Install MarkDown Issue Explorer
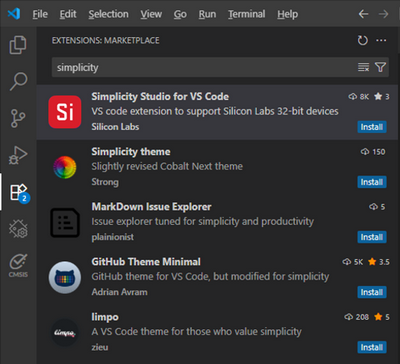The height and width of the screenshot is (364, 400). 372,237
